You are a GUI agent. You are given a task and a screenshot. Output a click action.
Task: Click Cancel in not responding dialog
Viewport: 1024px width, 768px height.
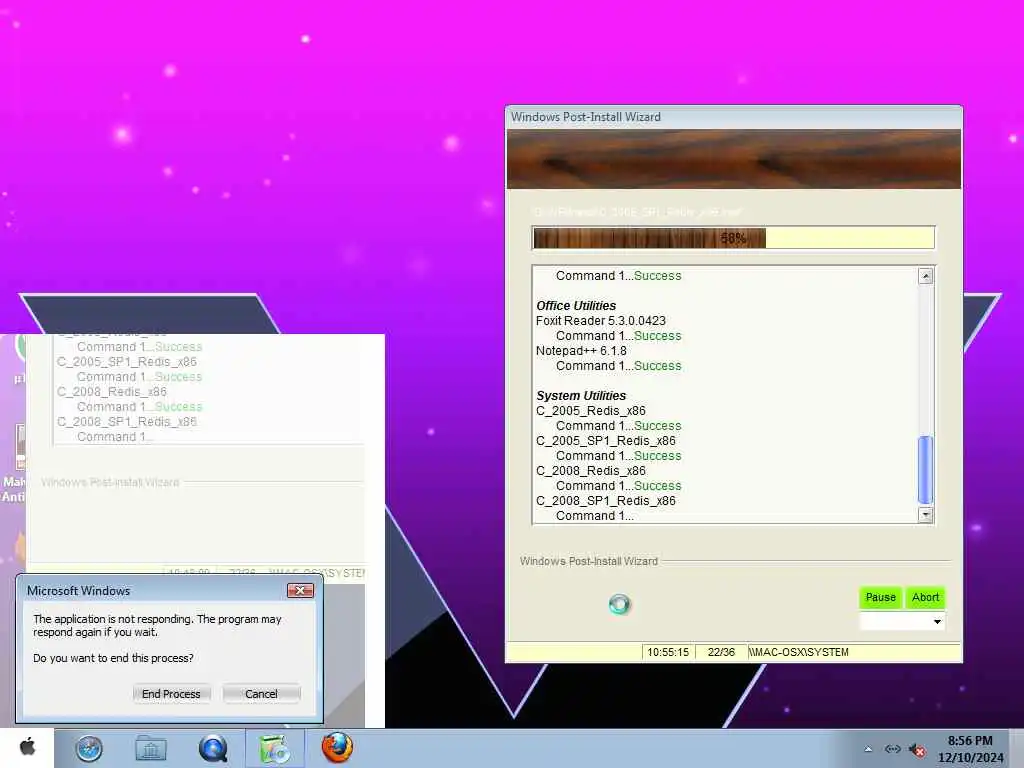pyautogui.click(x=261, y=694)
